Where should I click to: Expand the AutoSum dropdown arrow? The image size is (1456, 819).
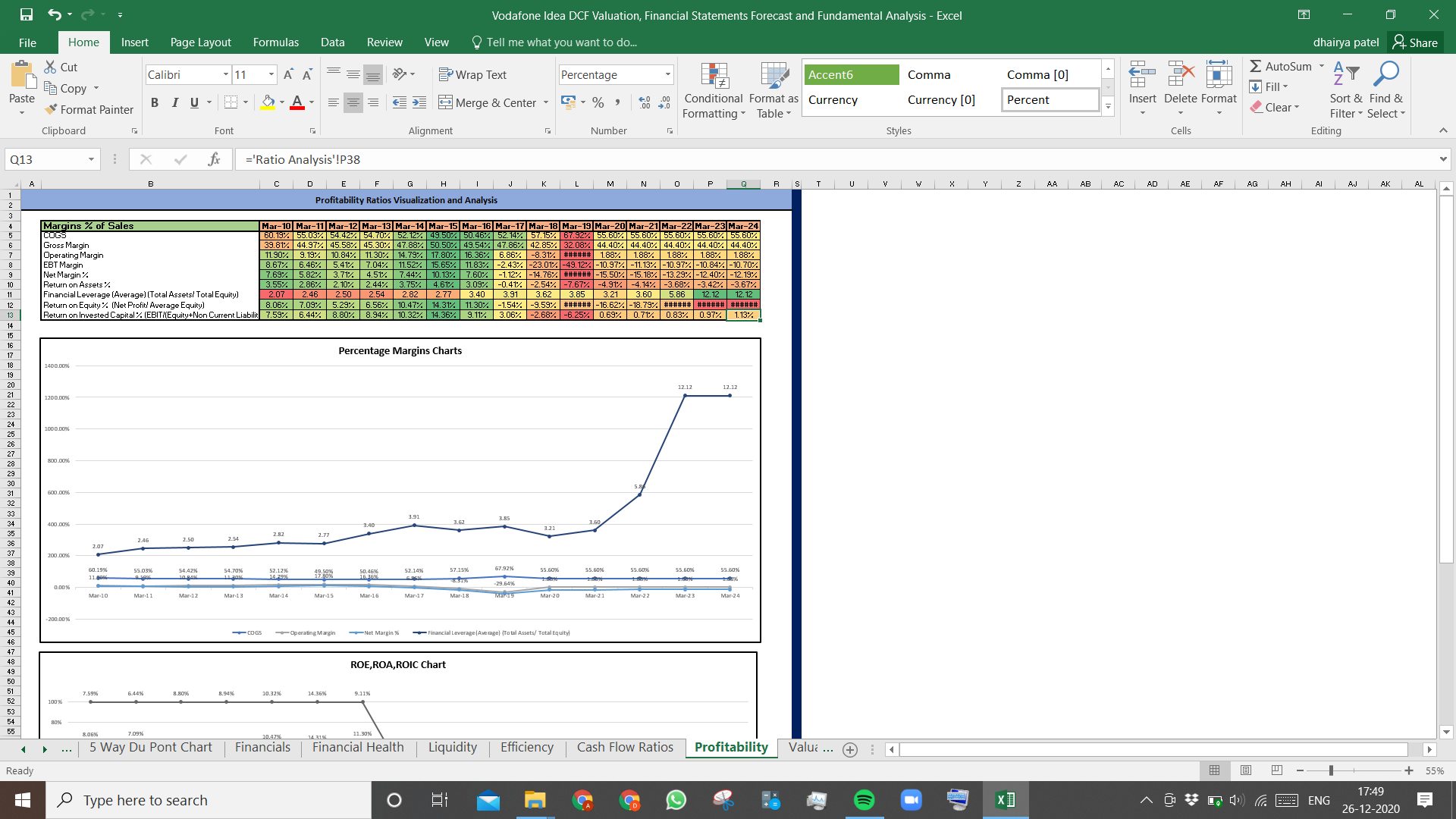1322,66
